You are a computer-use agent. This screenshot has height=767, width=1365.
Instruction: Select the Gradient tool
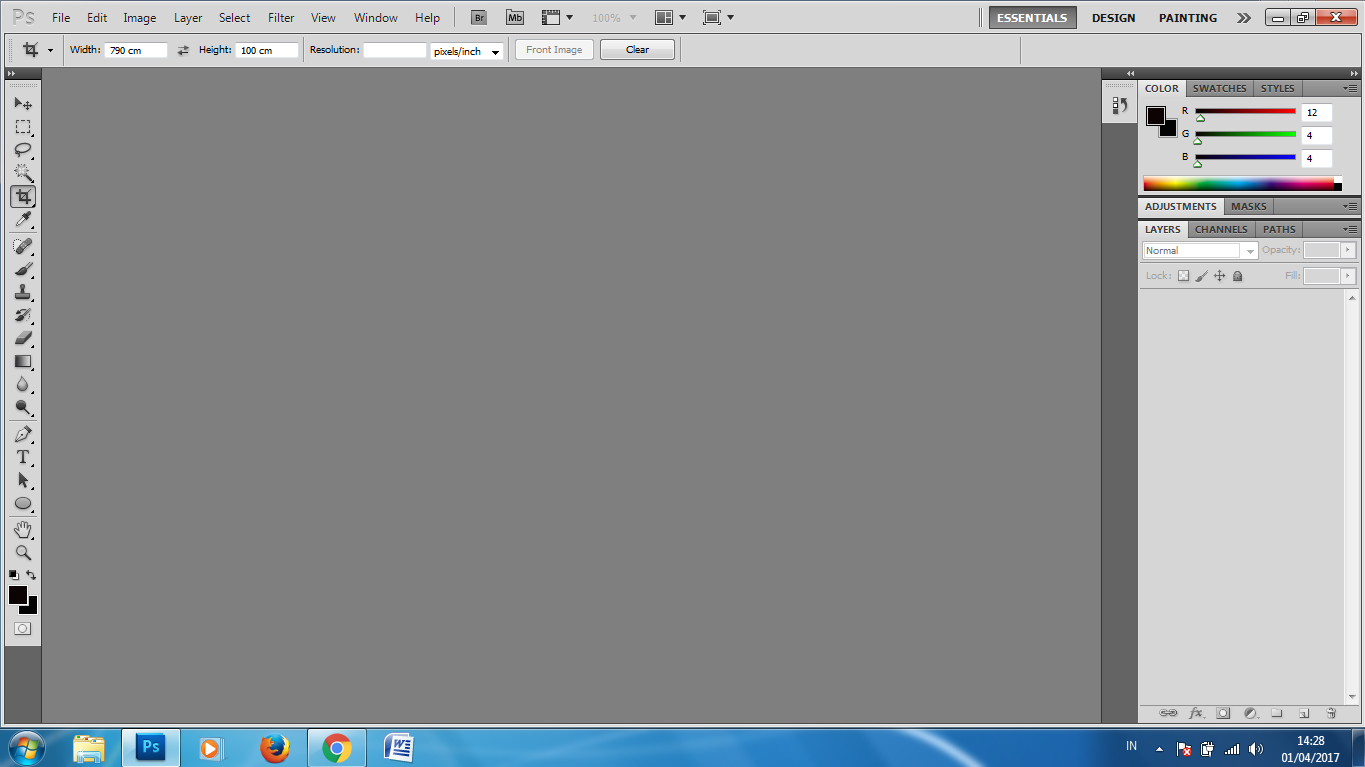pyautogui.click(x=23, y=361)
